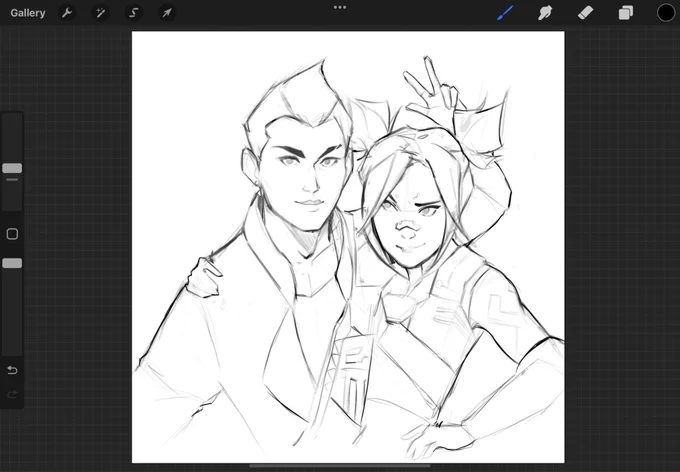The width and height of the screenshot is (680, 472).
Task: Click the brush opacity slider handle
Action: tap(12, 263)
